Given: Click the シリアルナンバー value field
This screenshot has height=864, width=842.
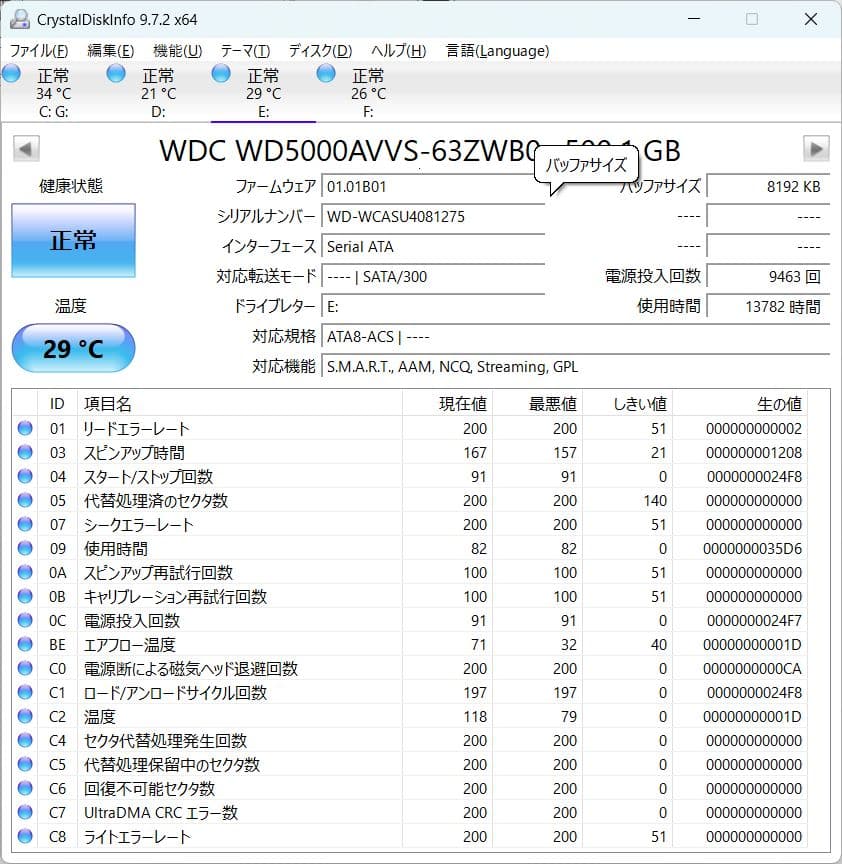Looking at the screenshot, I should (x=434, y=216).
